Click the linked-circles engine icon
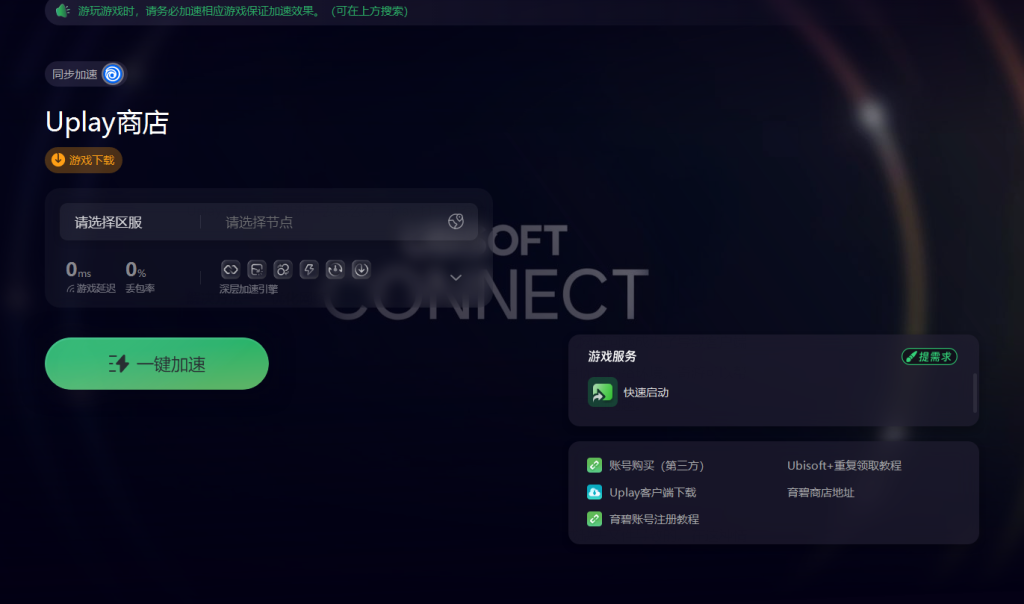The width and height of the screenshot is (1024, 604). coord(283,270)
